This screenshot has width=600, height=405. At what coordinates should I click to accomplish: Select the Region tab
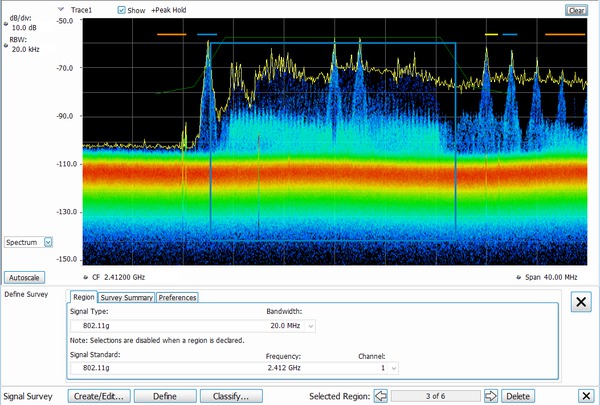coord(83,297)
